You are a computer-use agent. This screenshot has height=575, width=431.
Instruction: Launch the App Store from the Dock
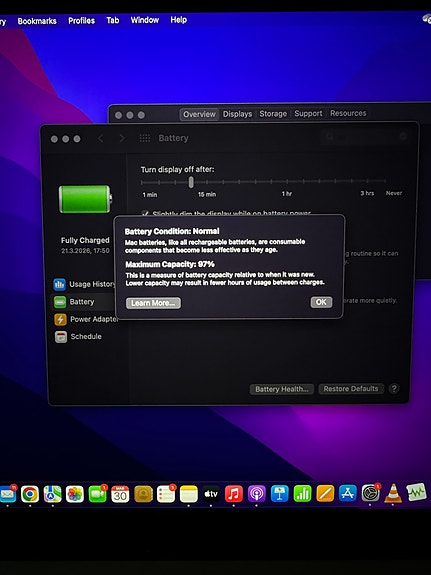(x=347, y=493)
